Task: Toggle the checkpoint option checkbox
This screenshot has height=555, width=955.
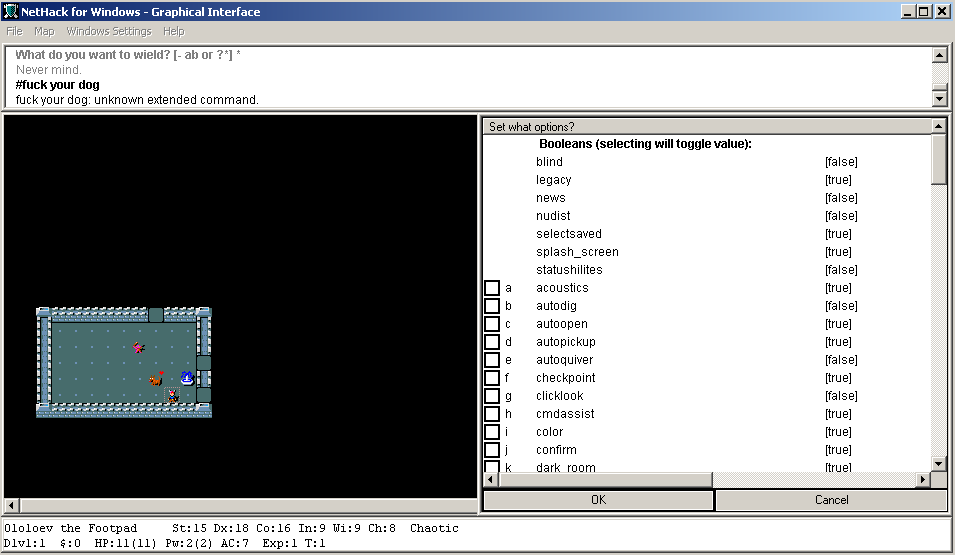Action: coord(492,378)
